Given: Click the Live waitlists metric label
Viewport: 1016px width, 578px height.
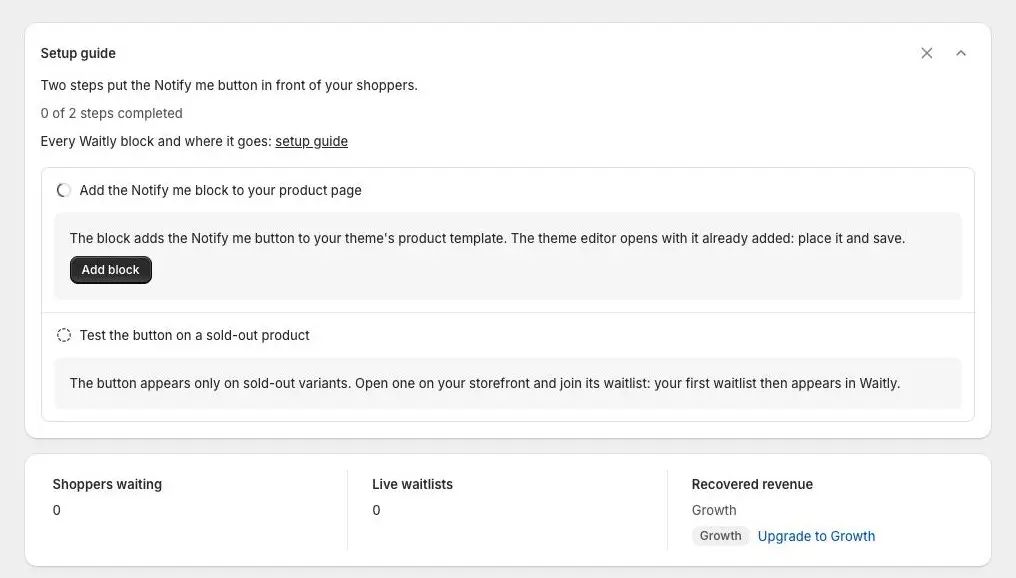Looking at the screenshot, I should point(412,484).
